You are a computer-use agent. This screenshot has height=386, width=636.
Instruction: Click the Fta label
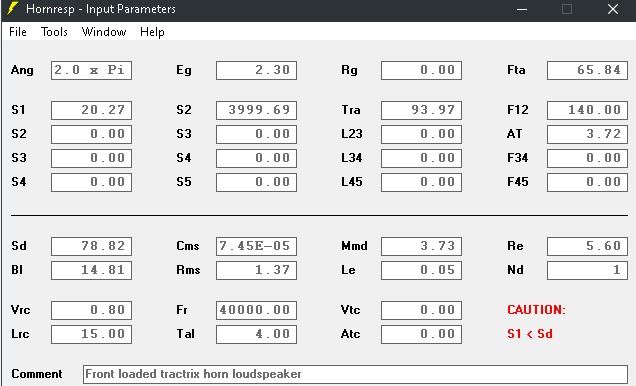coord(516,70)
